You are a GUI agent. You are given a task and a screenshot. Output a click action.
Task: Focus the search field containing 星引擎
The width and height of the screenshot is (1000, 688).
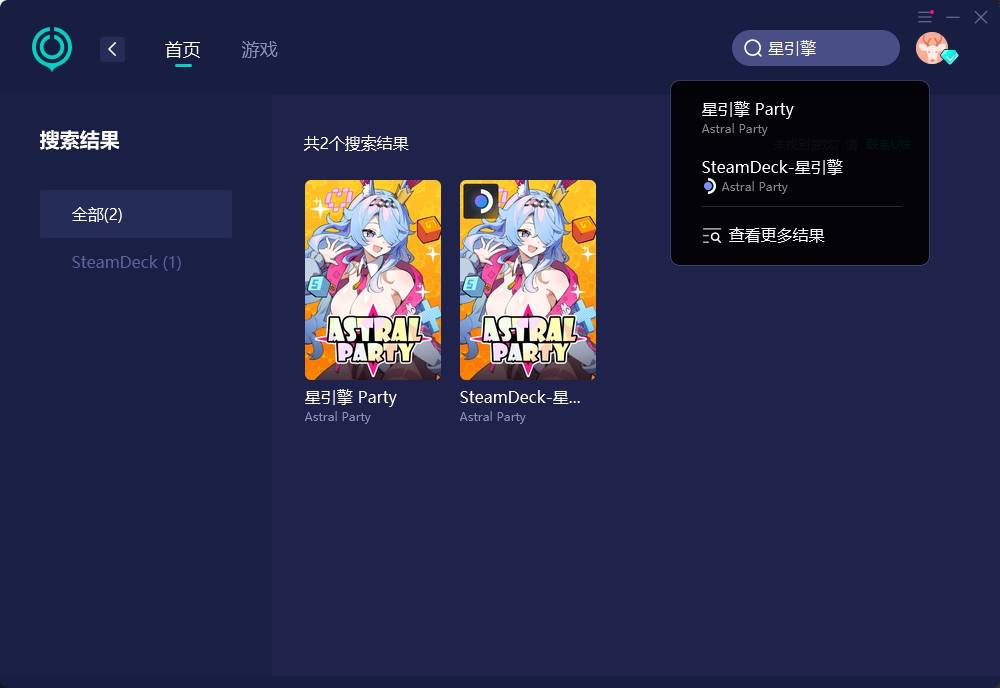point(816,48)
